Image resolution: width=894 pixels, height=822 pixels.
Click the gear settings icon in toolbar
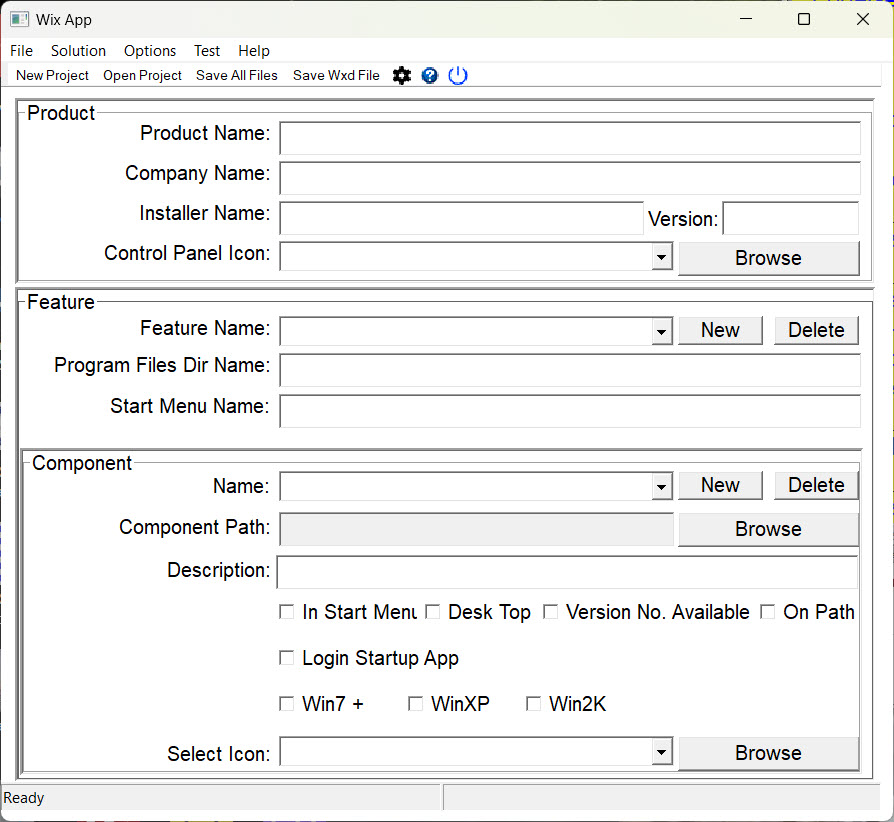click(402, 75)
